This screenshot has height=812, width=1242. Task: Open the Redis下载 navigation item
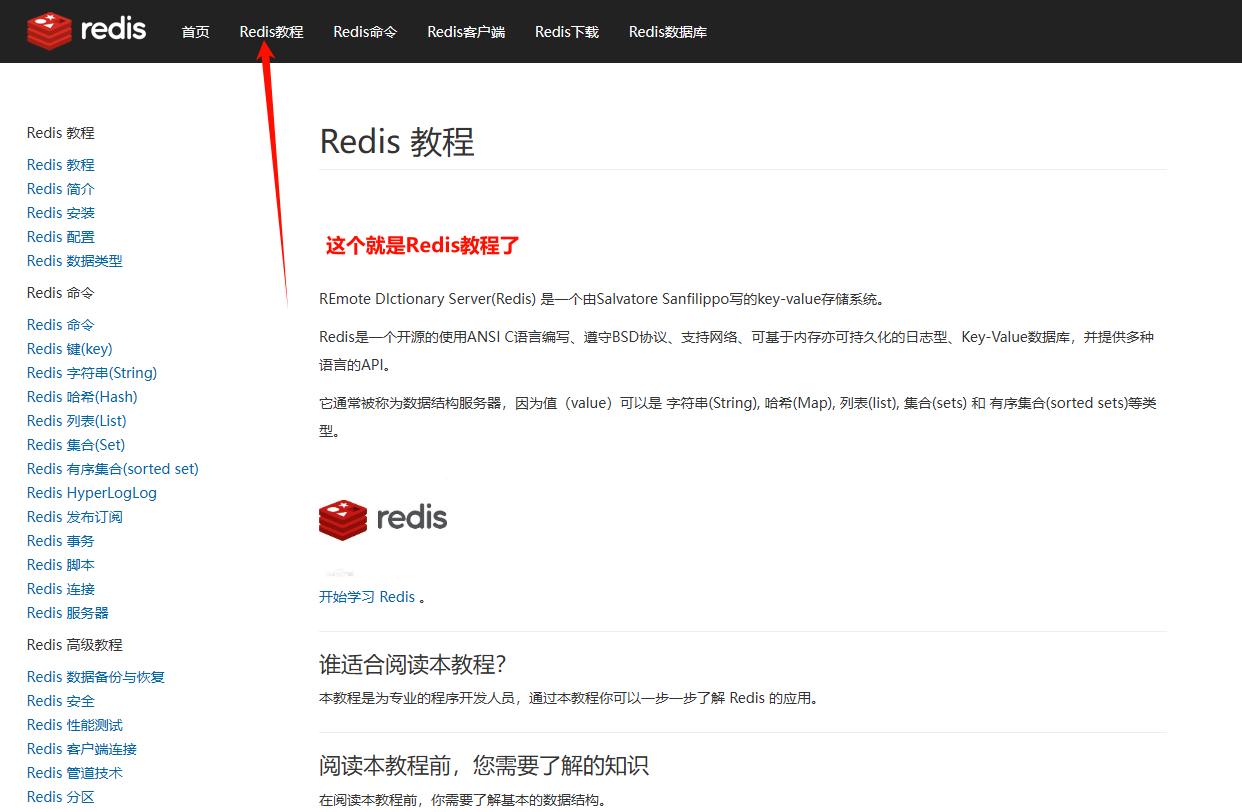[566, 31]
